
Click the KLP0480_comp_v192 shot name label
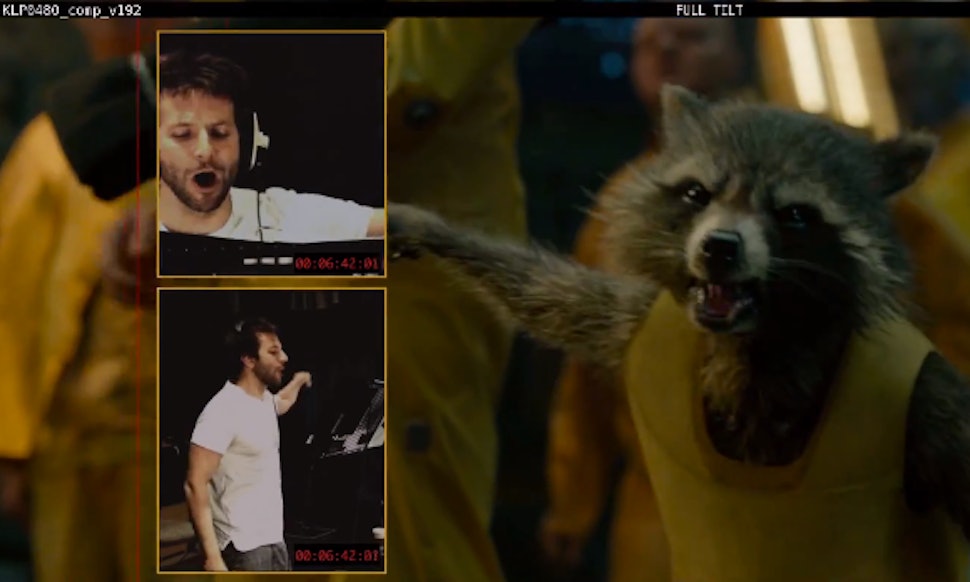tap(72, 11)
